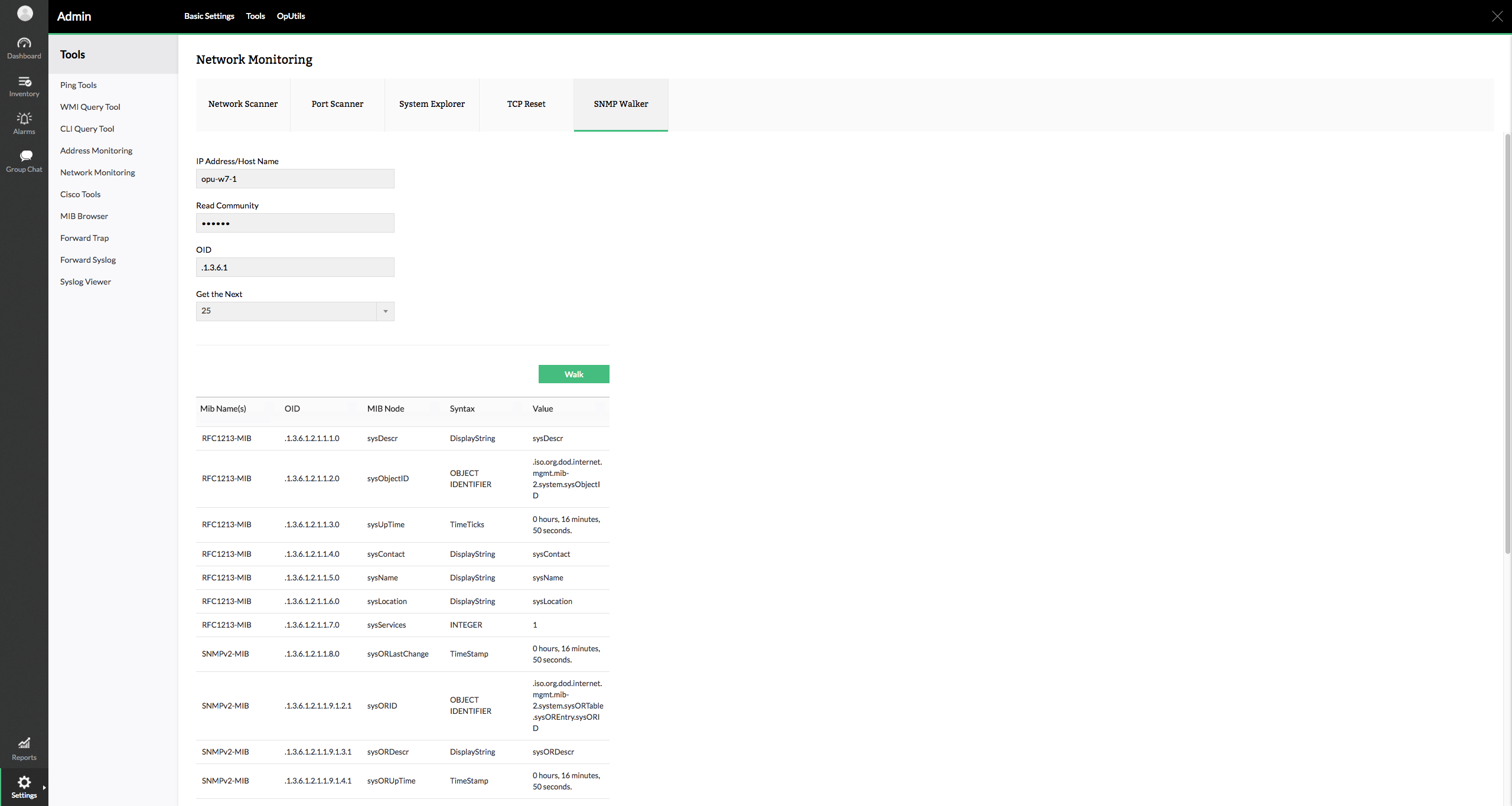1512x806 pixels.
Task: Open the OpUtils top menu
Action: click(291, 16)
